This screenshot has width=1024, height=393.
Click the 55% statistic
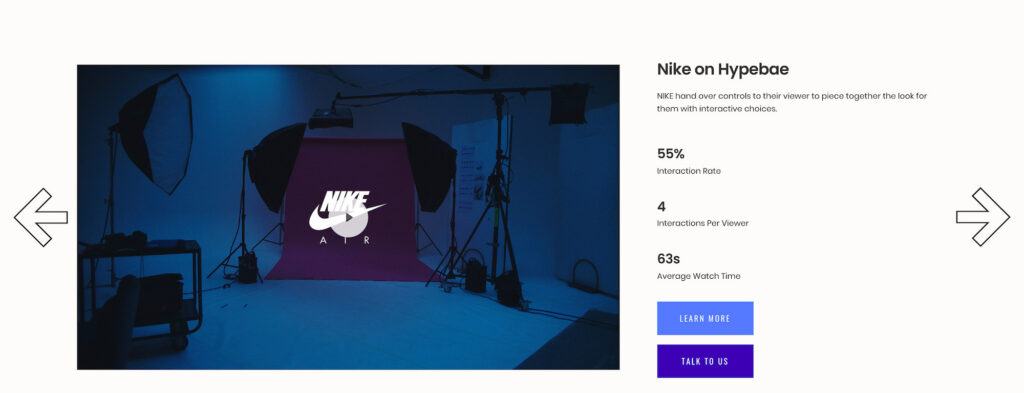click(x=671, y=154)
